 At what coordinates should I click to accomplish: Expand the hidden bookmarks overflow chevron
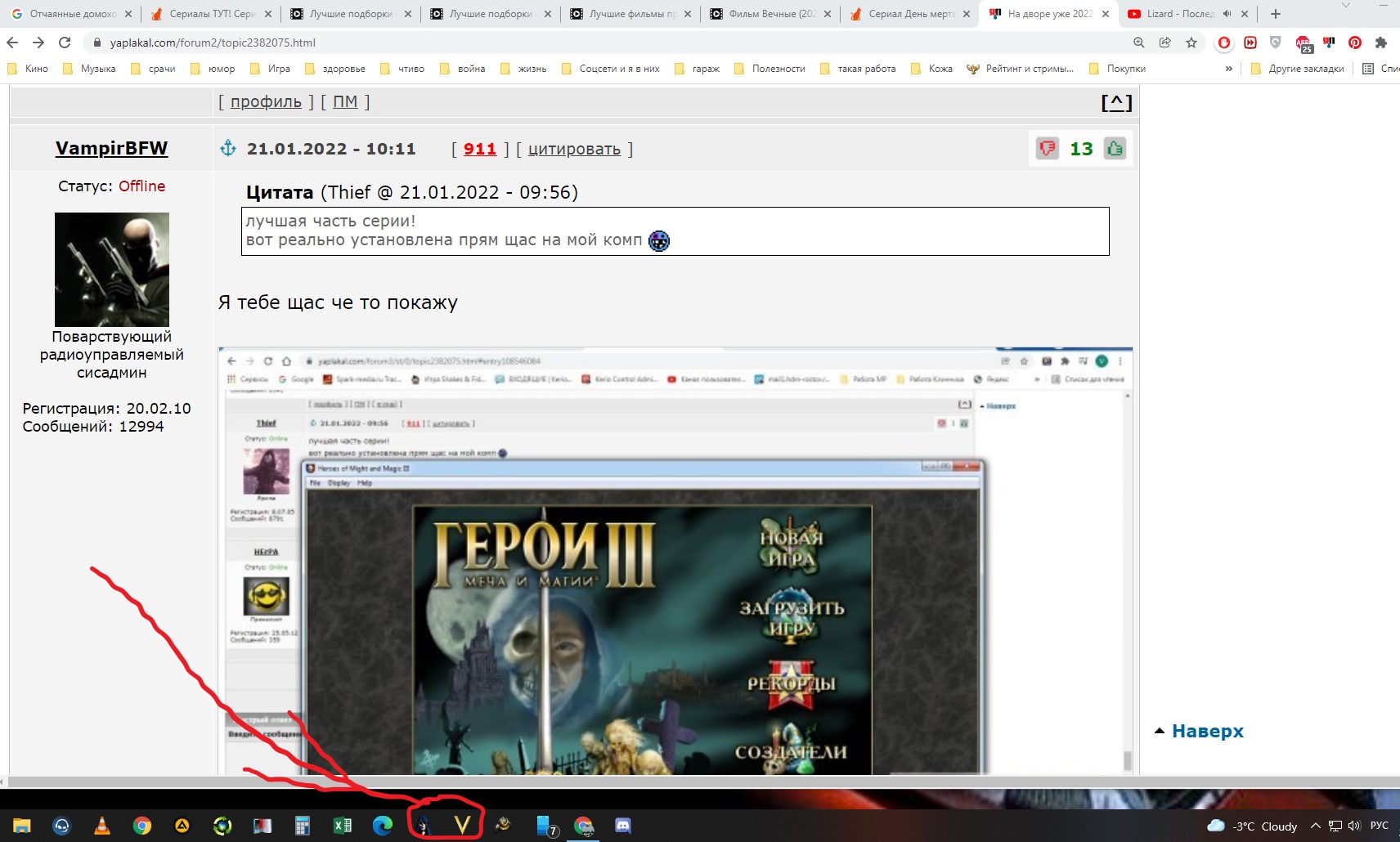(x=1228, y=69)
